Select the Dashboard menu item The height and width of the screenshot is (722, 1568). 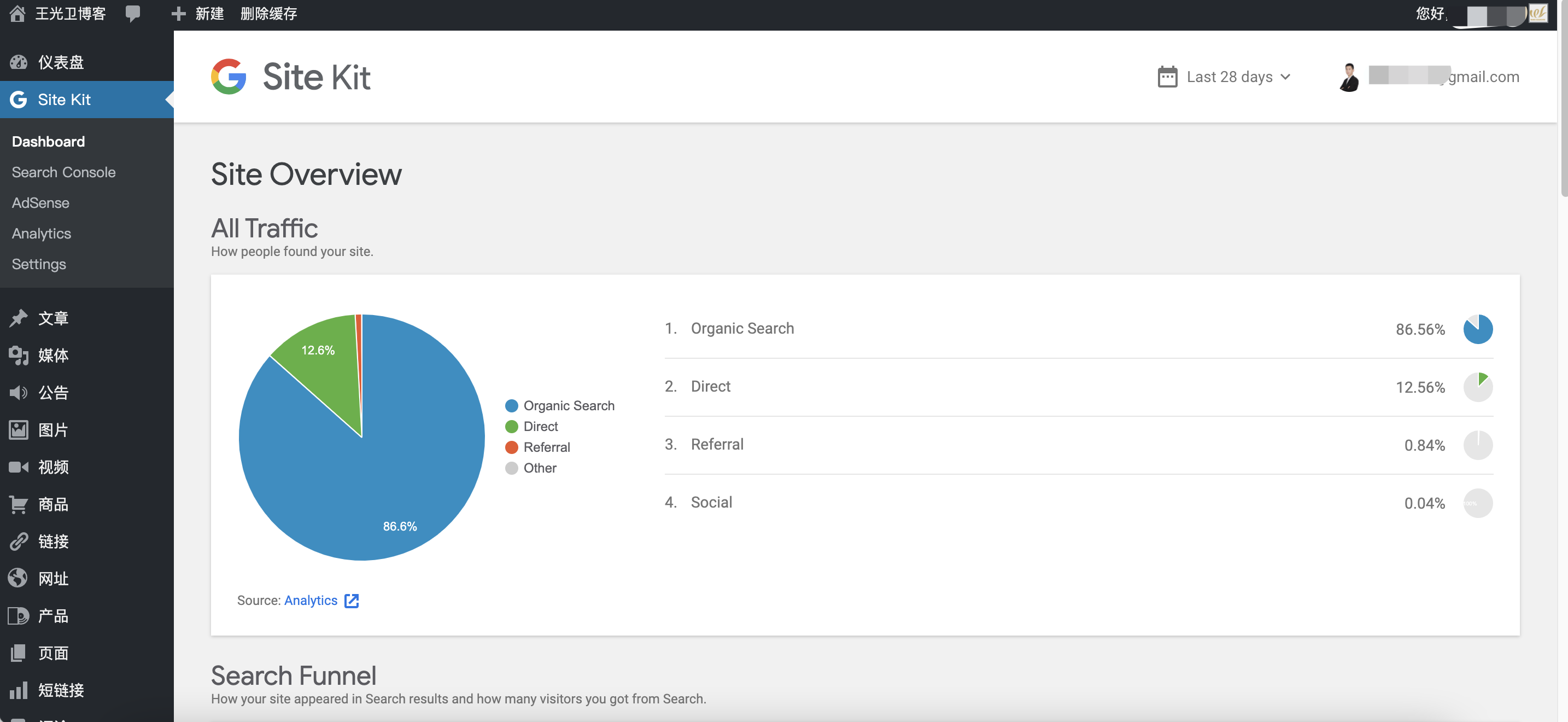tap(48, 141)
